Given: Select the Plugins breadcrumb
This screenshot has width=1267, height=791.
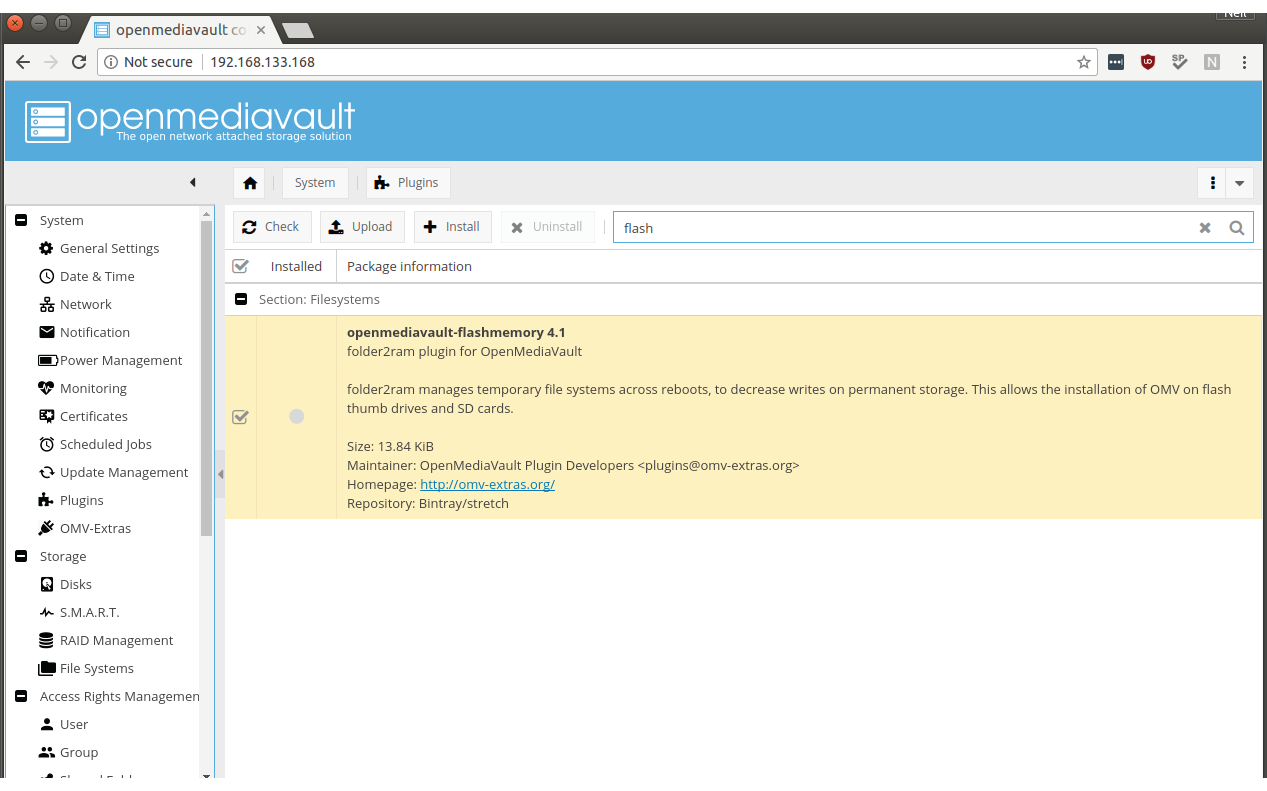Looking at the screenshot, I should coord(408,183).
